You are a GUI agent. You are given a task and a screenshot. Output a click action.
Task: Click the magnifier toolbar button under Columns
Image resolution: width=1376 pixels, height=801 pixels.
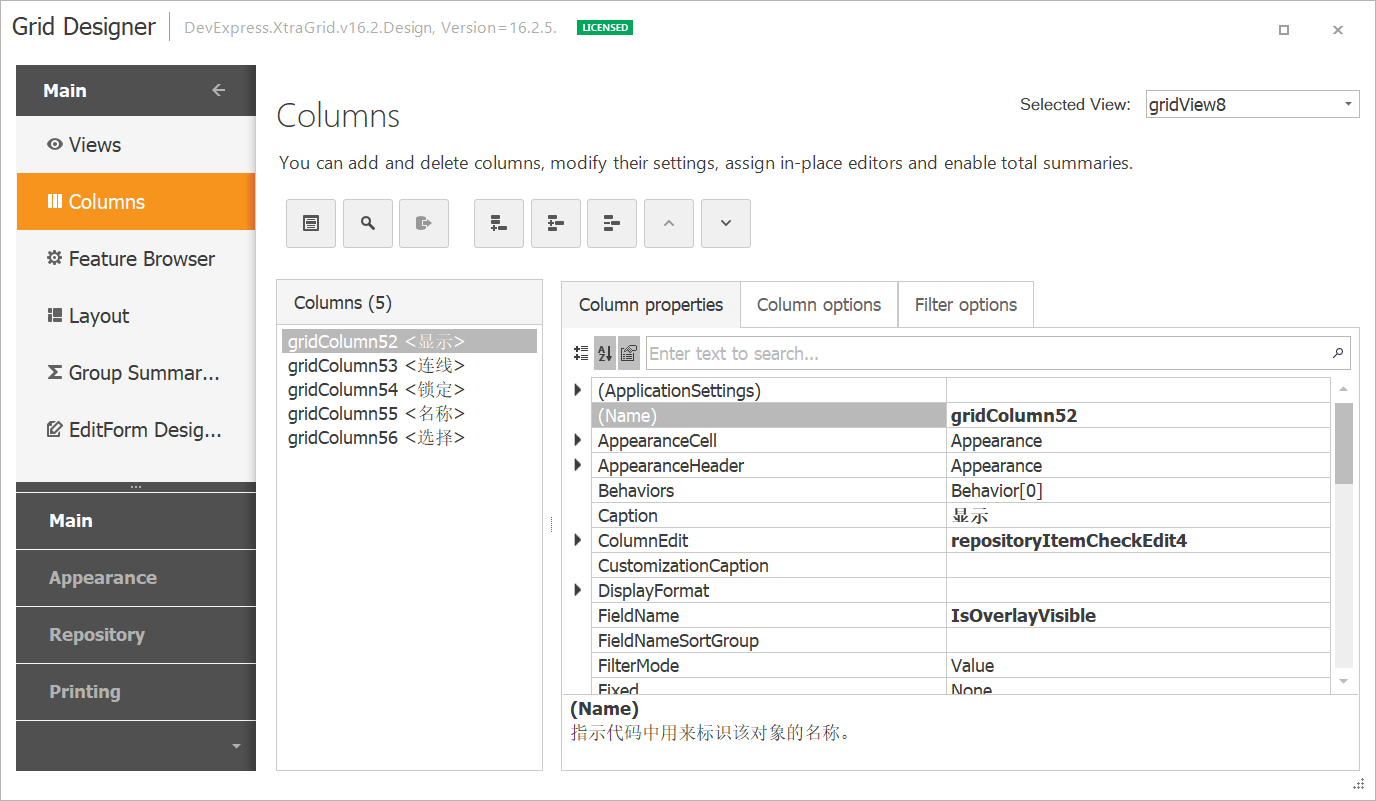coord(368,223)
